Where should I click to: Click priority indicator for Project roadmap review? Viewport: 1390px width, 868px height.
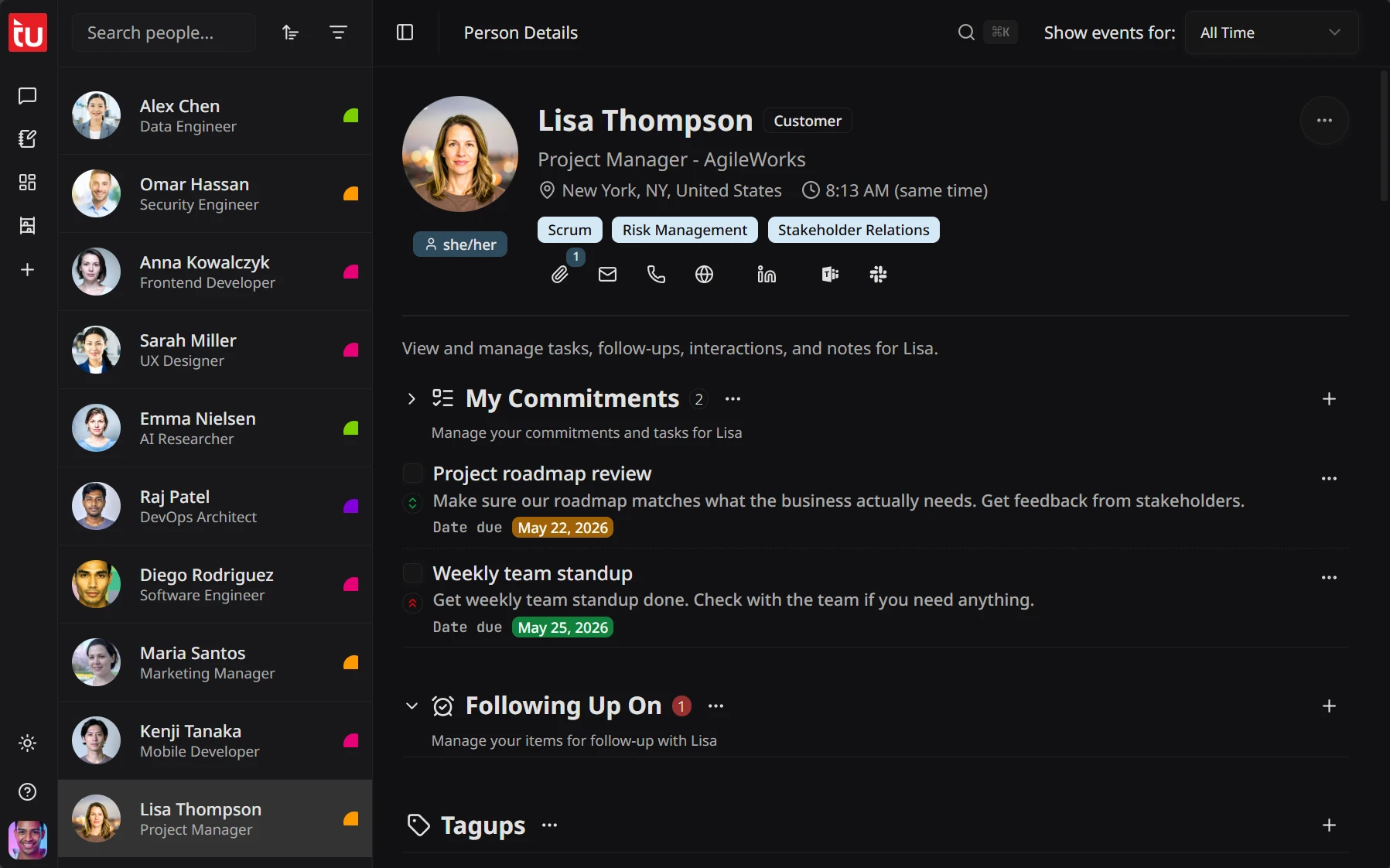coord(413,503)
